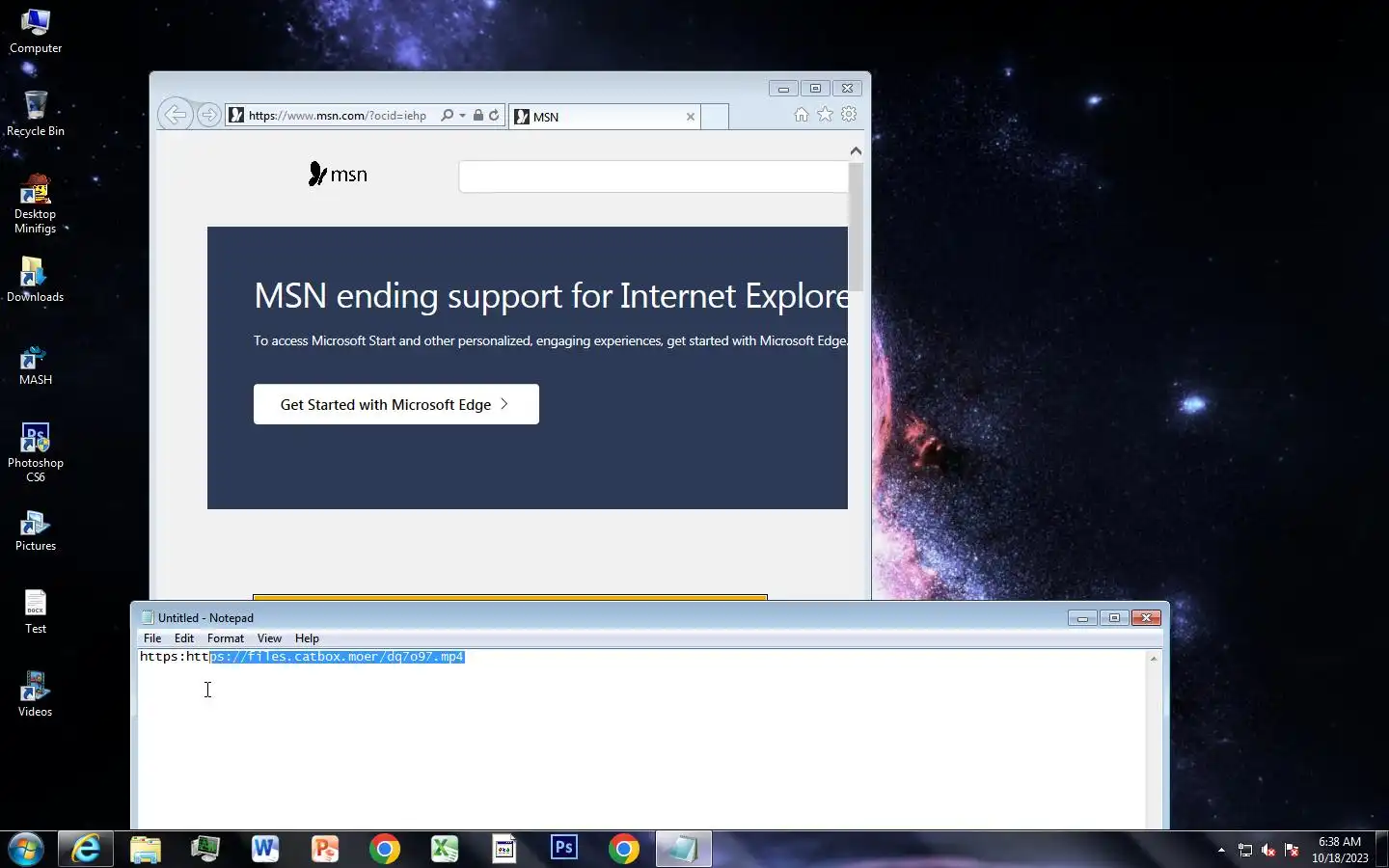Click the PowerPoint taskbar icon

tap(325, 849)
